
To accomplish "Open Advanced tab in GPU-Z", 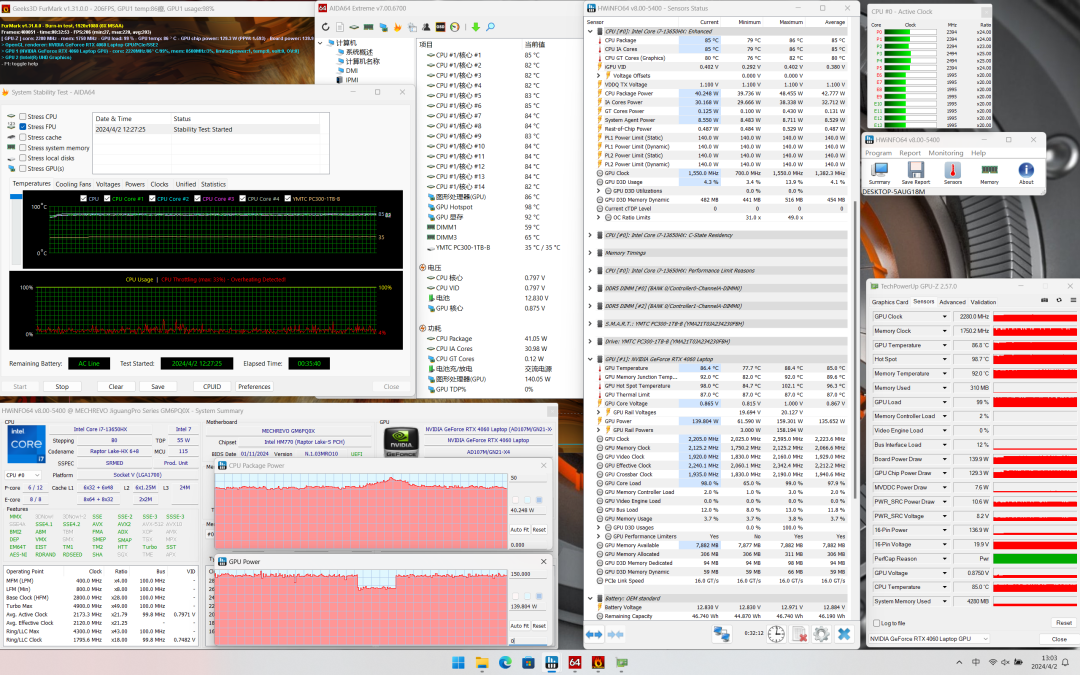I will coord(953,302).
